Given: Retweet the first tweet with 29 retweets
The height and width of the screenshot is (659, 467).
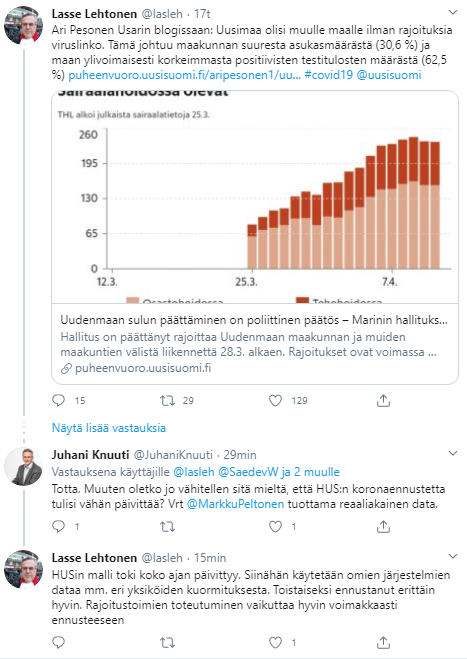Looking at the screenshot, I should pos(167,401).
